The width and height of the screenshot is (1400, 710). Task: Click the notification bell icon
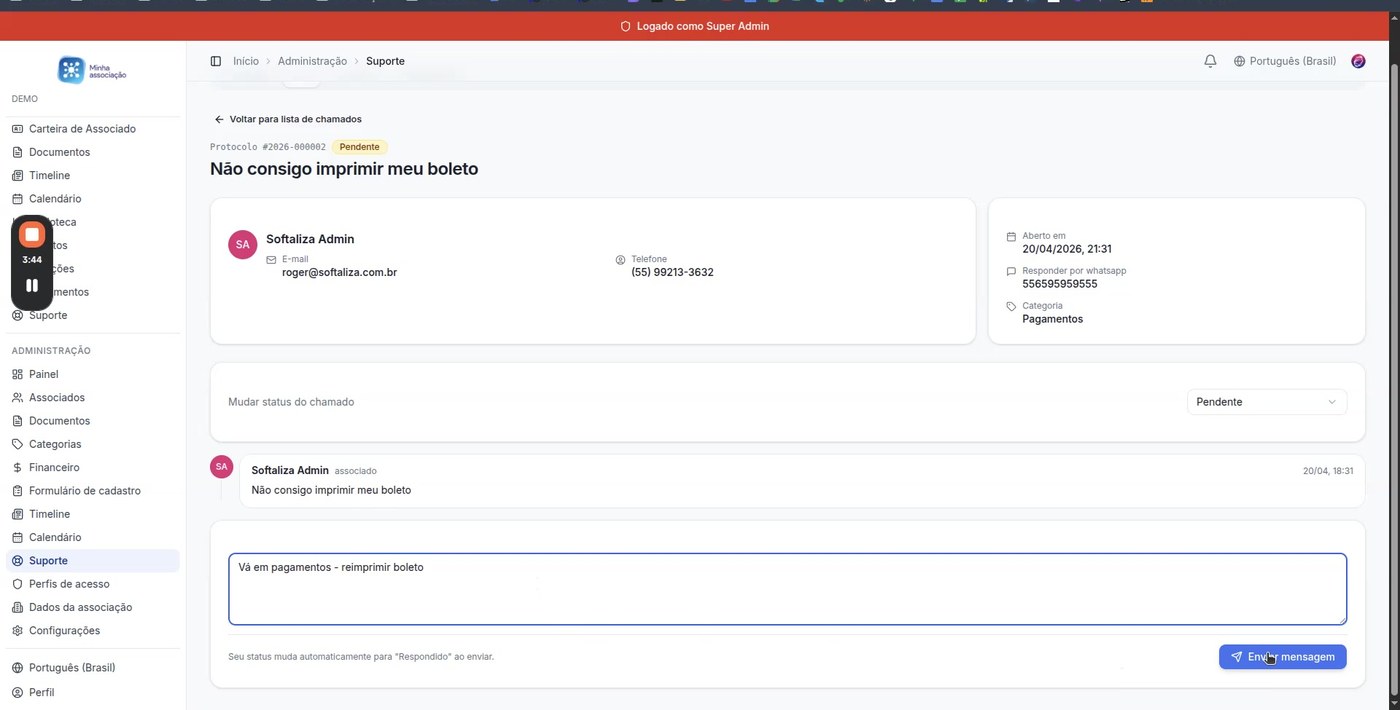click(x=1210, y=61)
